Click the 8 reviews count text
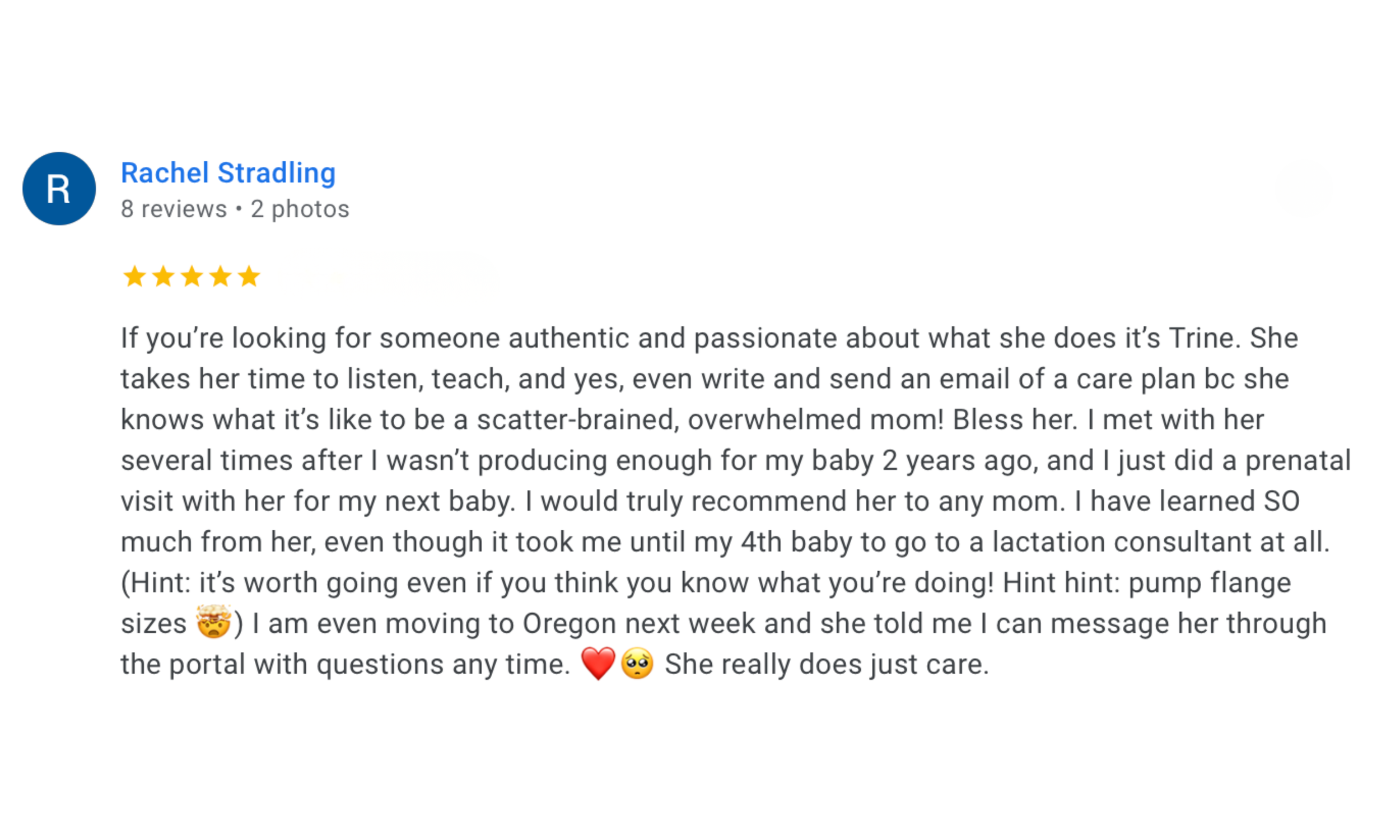The width and height of the screenshot is (1400, 840). tap(174, 209)
